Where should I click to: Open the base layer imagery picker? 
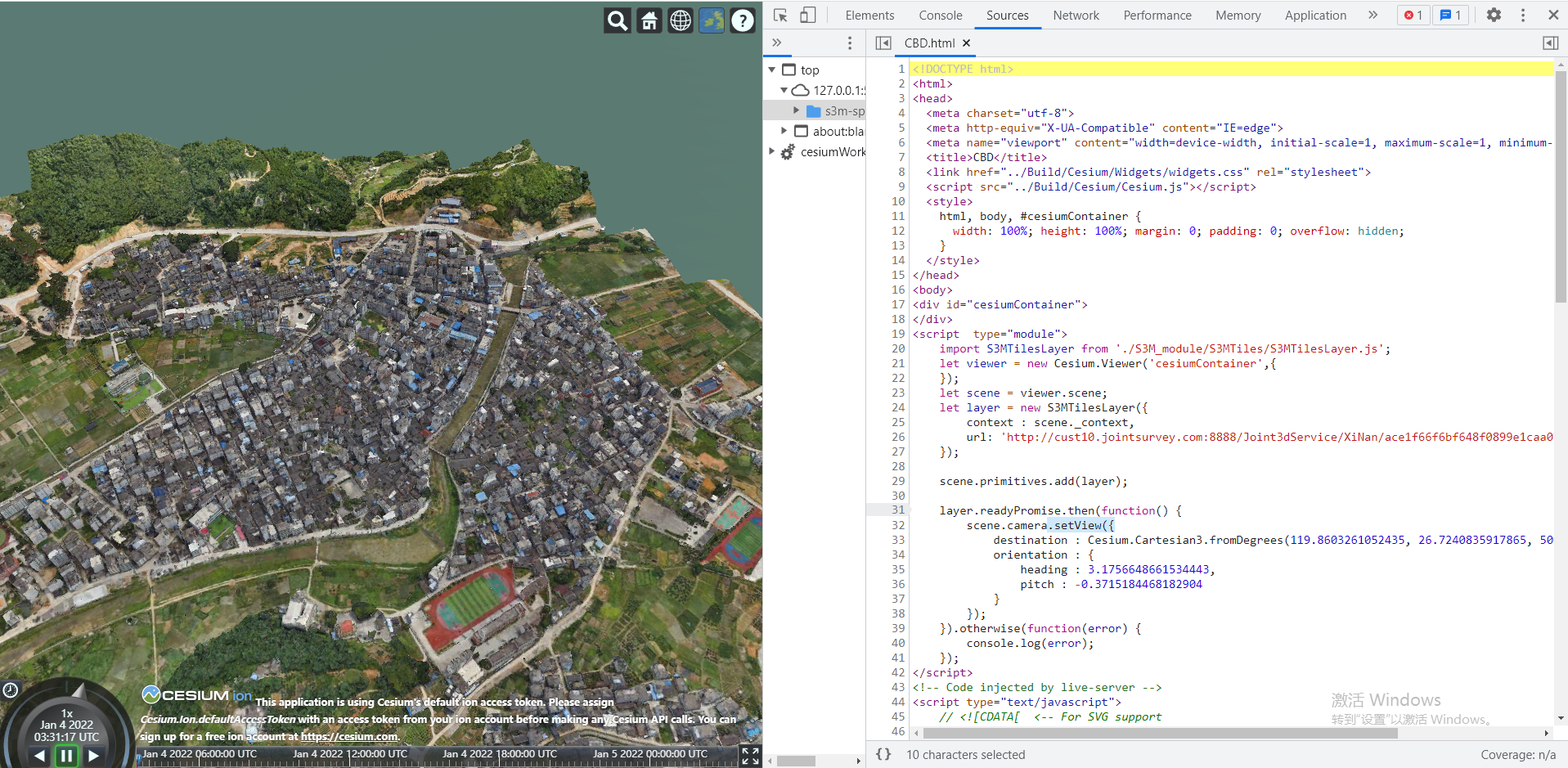(x=711, y=20)
